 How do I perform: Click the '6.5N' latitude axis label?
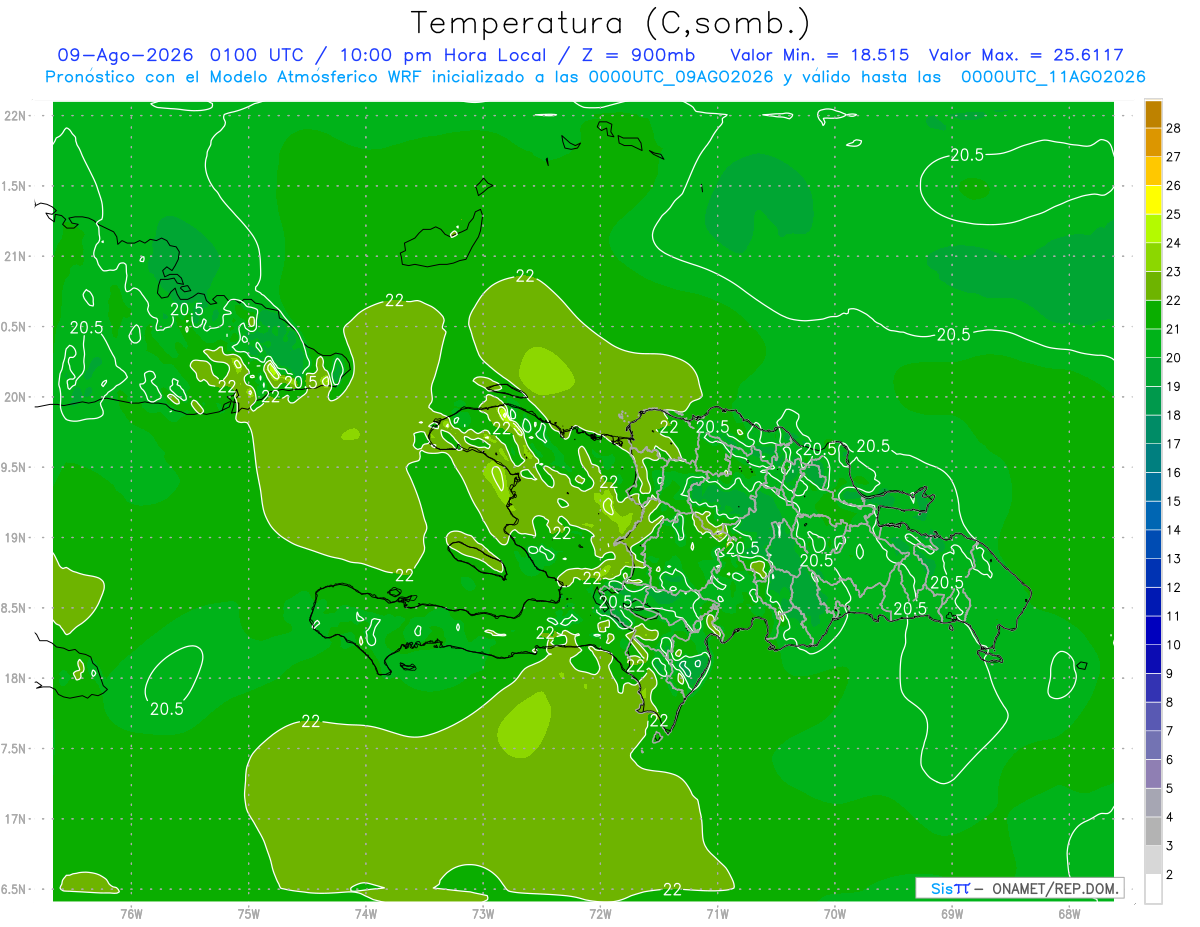[x=14, y=890]
